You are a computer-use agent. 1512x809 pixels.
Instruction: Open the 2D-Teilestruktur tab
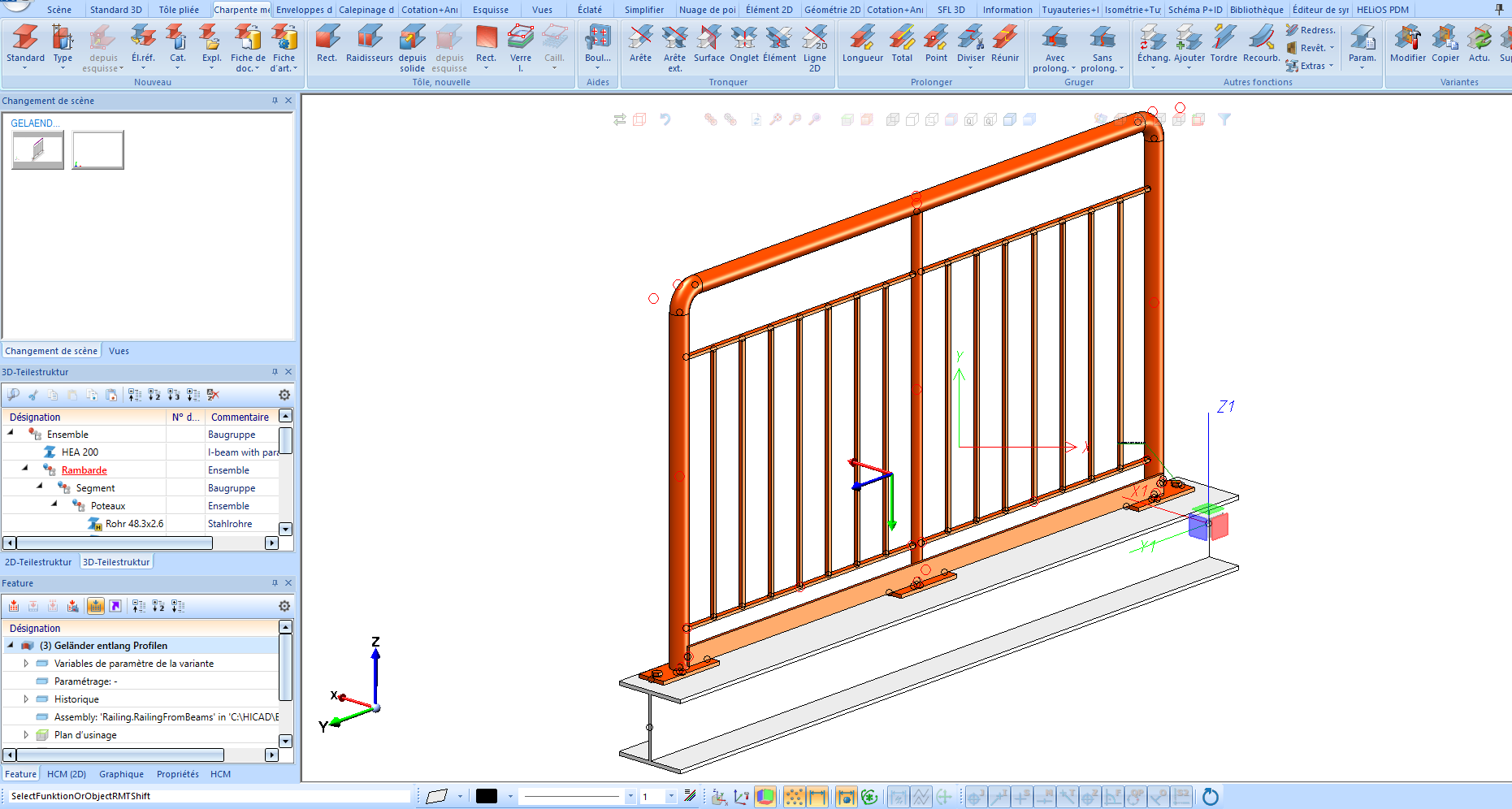point(38,562)
